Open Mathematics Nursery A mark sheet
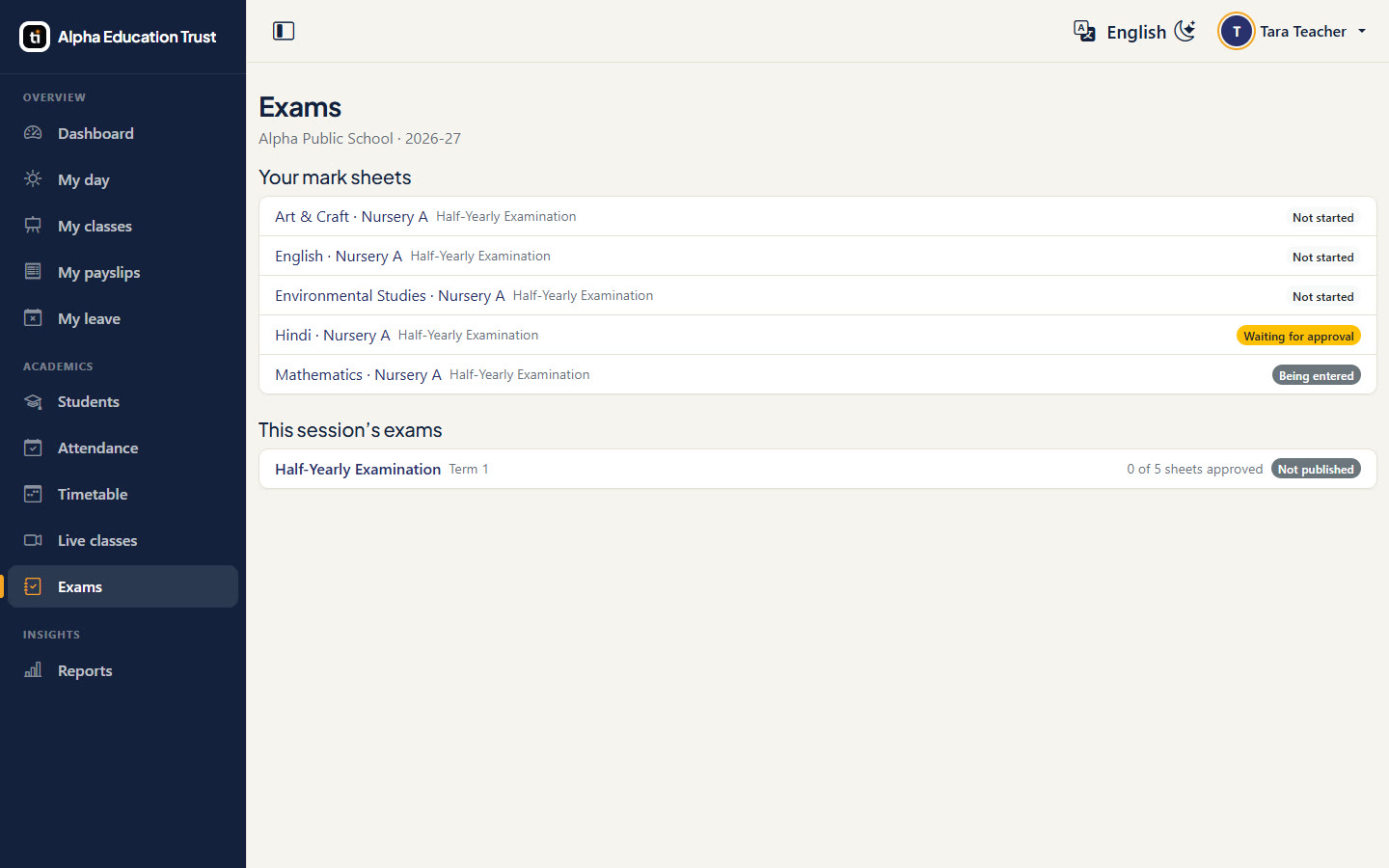Image resolution: width=1389 pixels, height=868 pixels. pos(818,375)
